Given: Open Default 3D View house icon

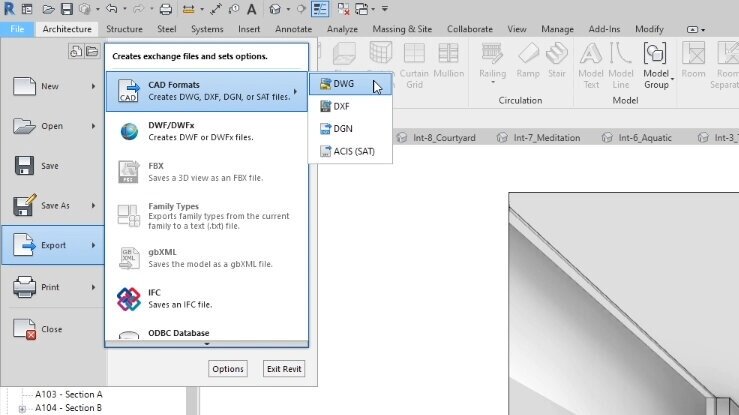Looking at the screenshot, I should [275, 9].
